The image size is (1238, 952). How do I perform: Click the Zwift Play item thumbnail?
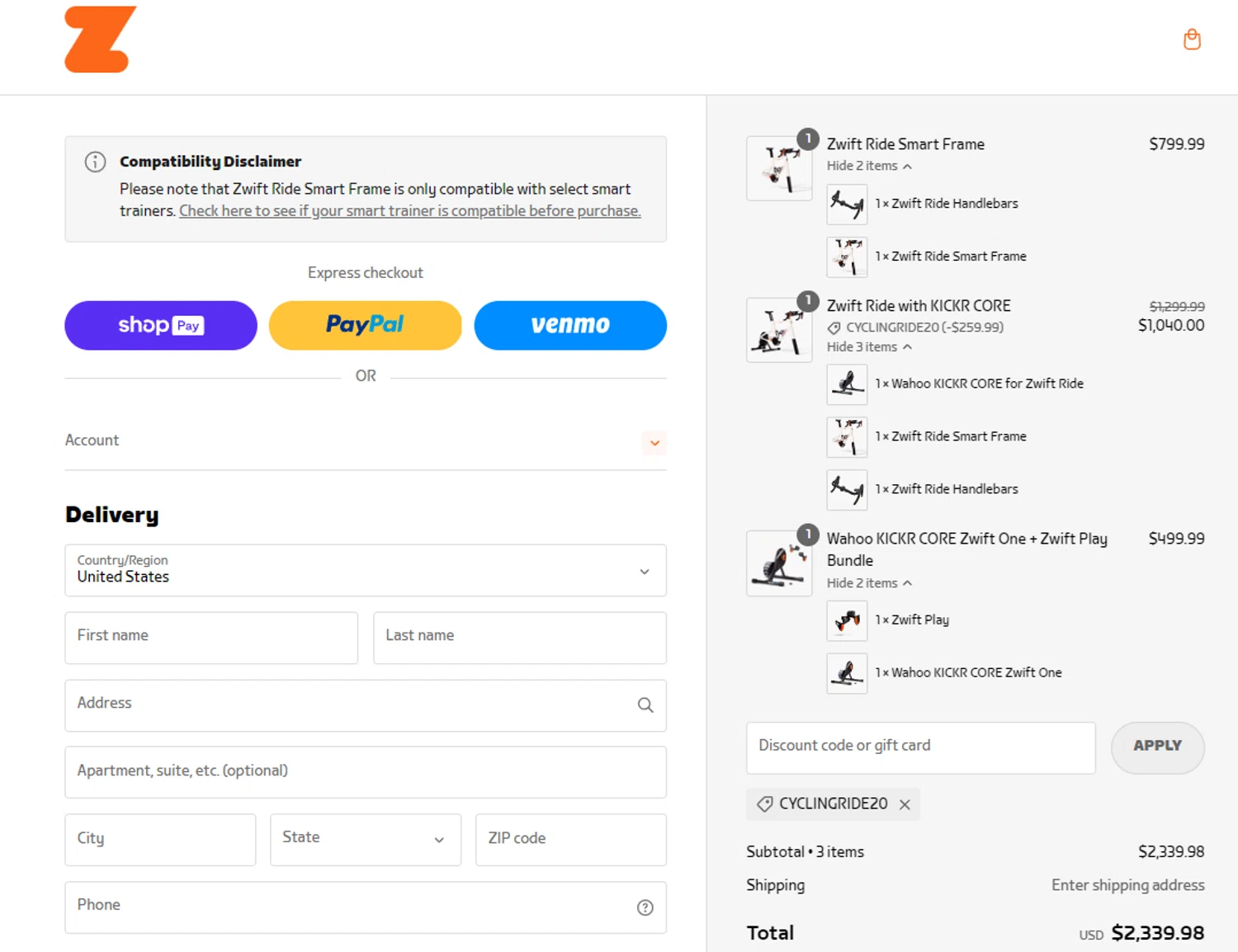click(847, 620)
